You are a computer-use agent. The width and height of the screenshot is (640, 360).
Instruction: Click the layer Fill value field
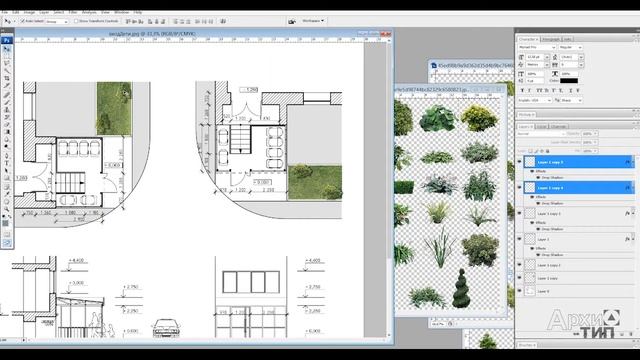(589, 151)
